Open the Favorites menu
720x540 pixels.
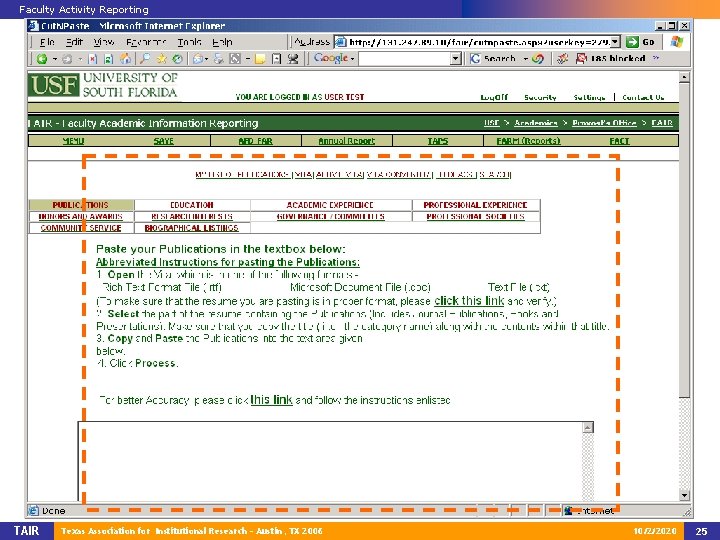pos(146,42)
